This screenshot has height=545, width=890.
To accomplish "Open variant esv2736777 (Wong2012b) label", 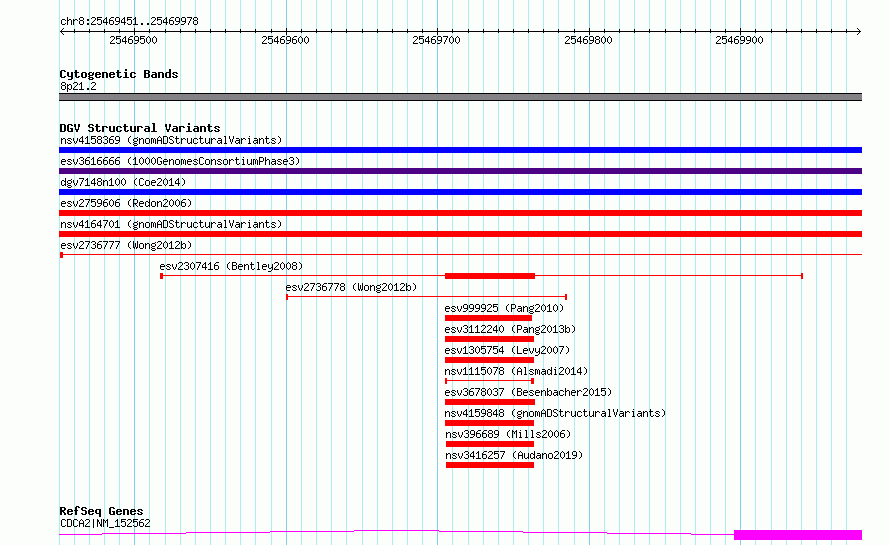I will pos(126,245).
